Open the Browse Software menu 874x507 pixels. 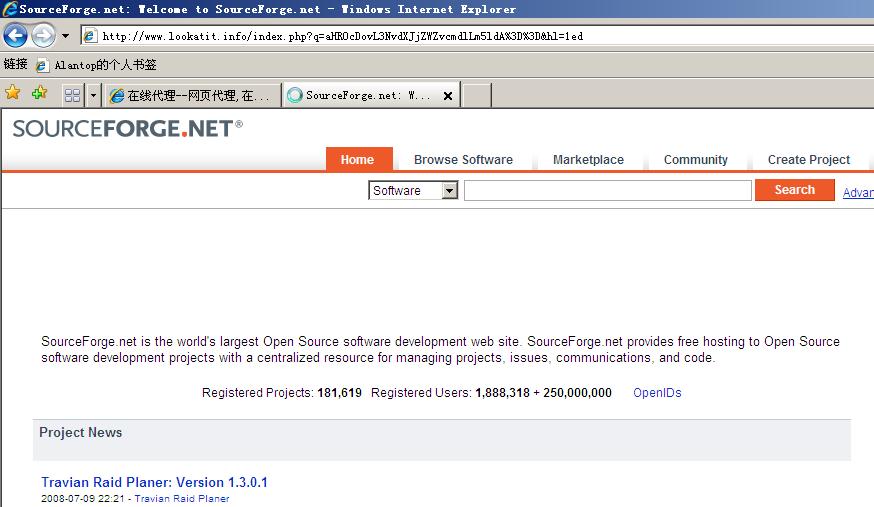463,159
